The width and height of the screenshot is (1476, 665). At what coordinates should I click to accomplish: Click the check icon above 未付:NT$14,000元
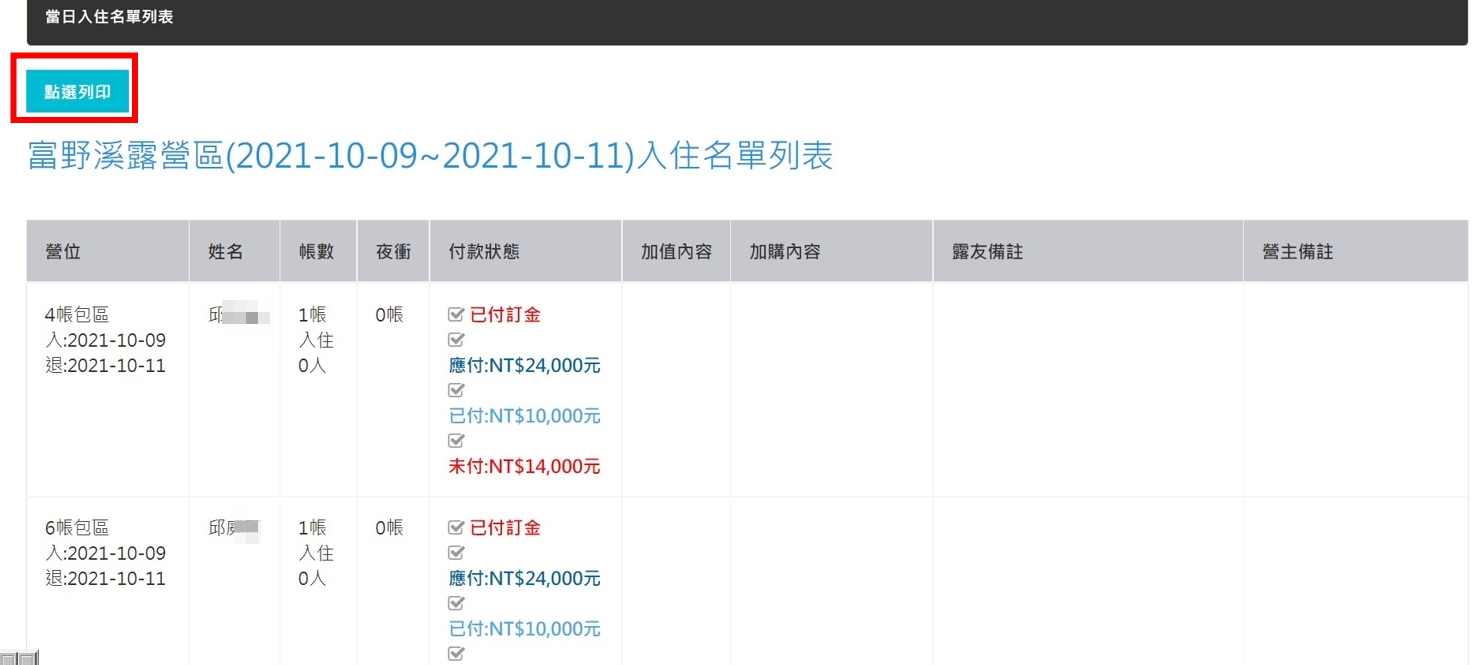tap(457, 441)
